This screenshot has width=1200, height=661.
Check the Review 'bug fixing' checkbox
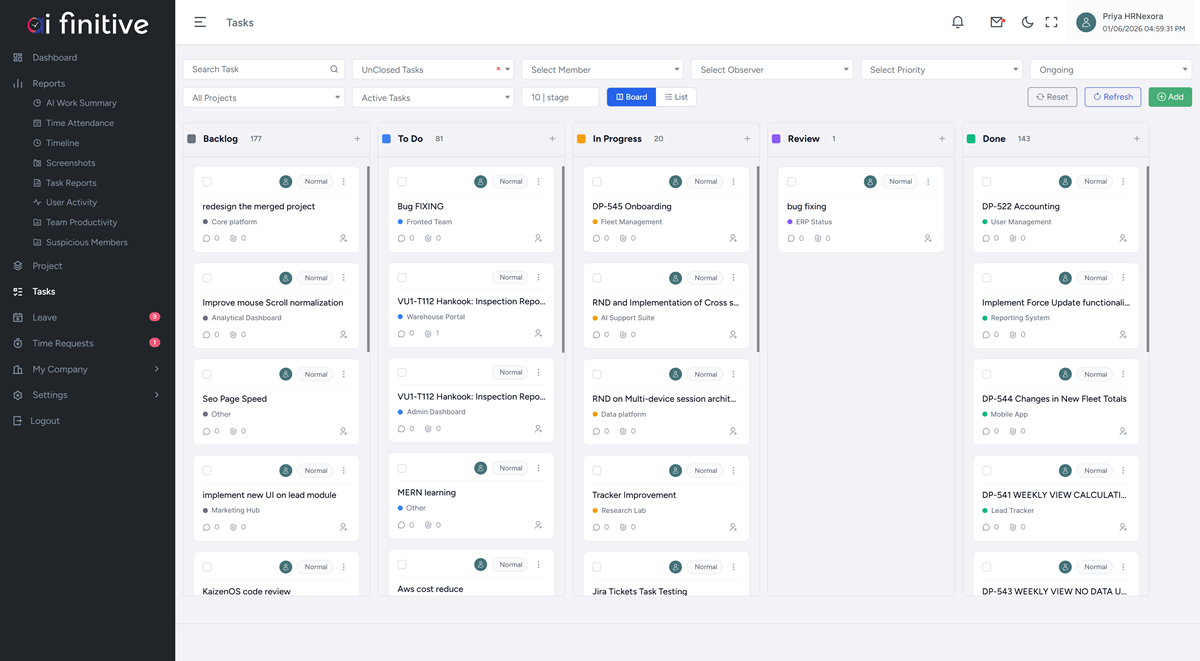[792, 182]
